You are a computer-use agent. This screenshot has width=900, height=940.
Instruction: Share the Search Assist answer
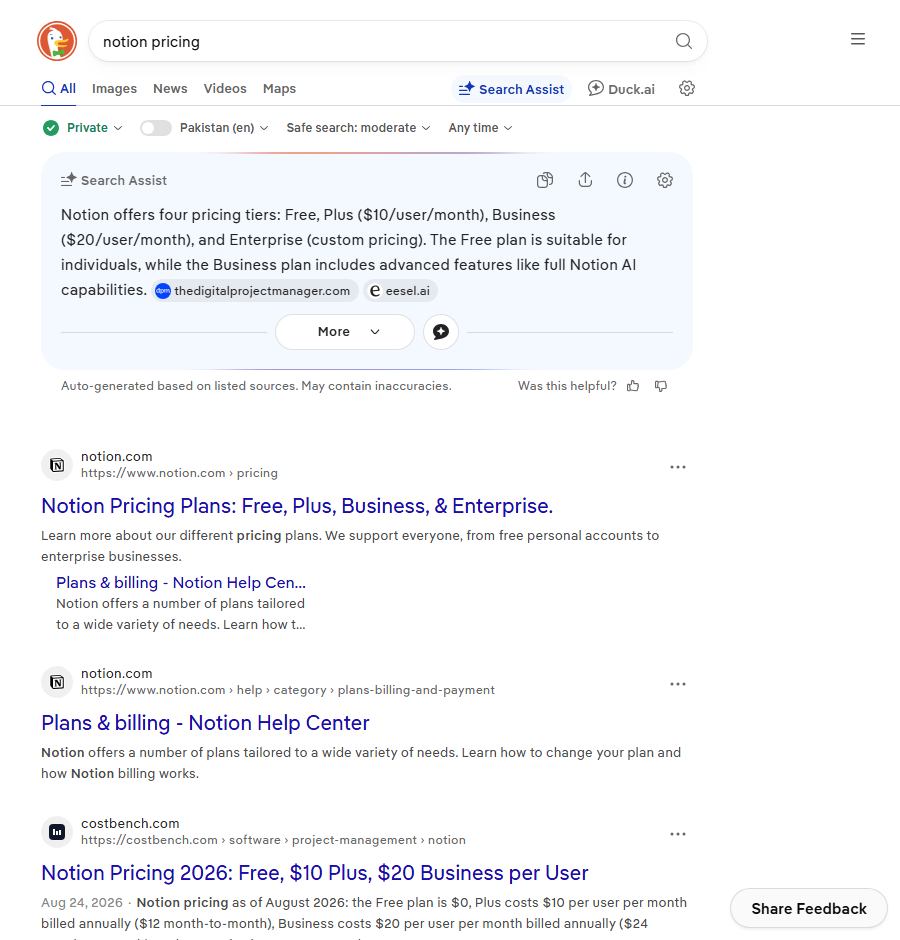(x=585, y=180)
